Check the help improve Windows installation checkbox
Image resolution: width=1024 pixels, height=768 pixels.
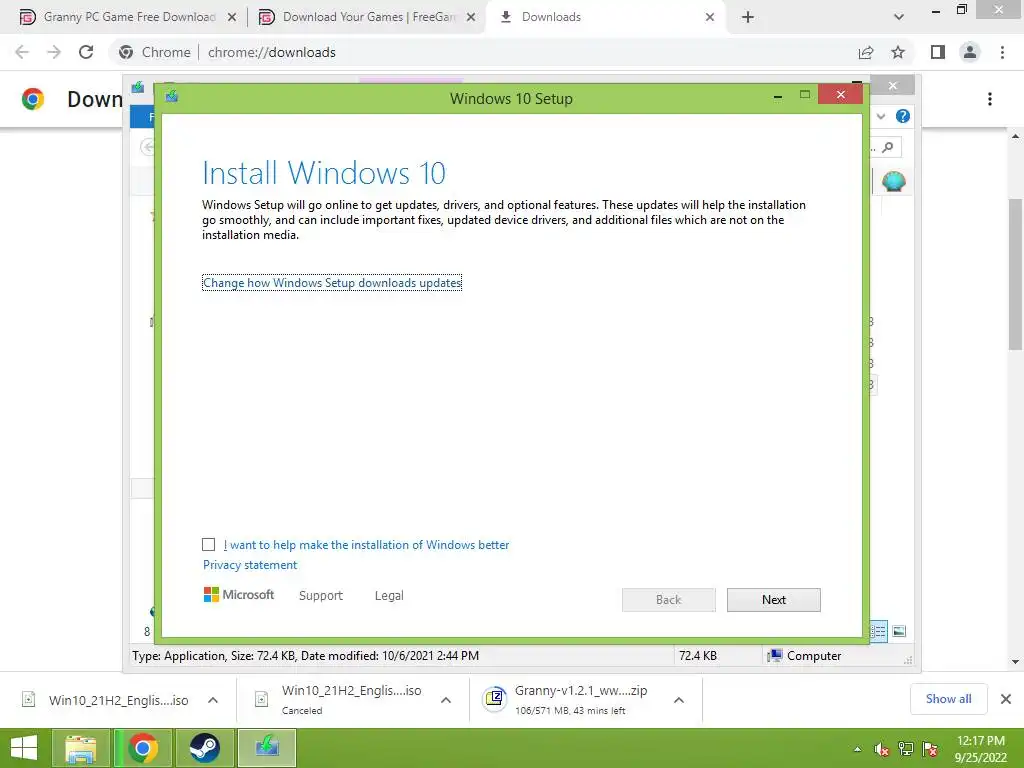(x=208, y=545)
